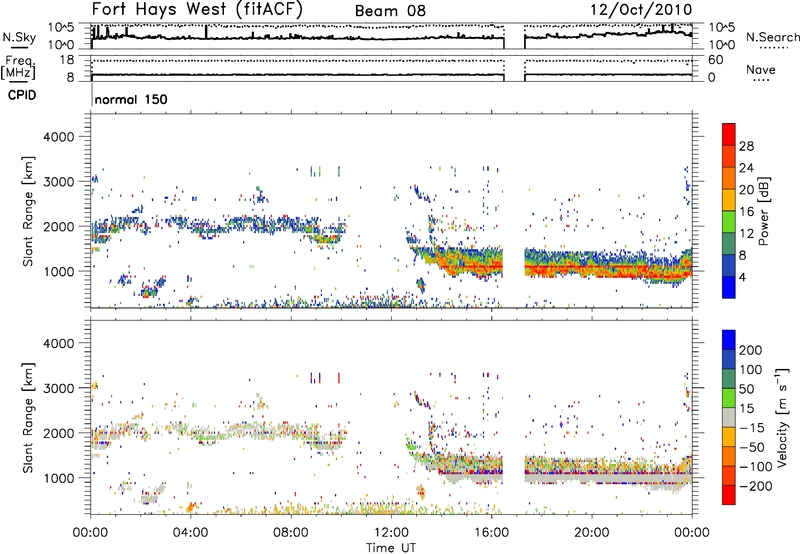Click the '28' label on Power color bar

(x=746, y=146)
